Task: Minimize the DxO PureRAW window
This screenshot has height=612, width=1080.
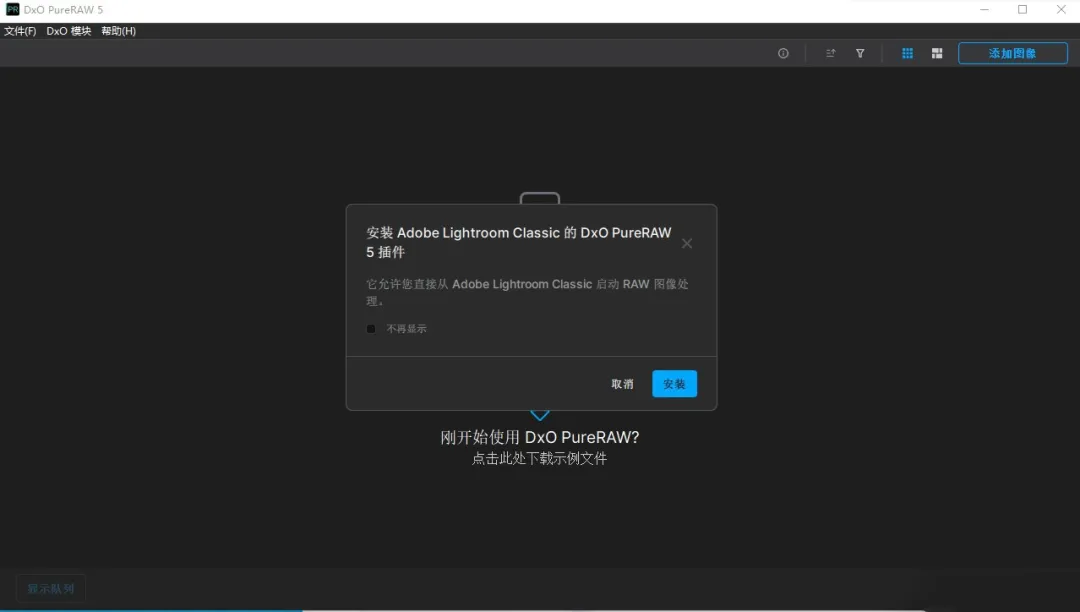Action: point(984,10)
